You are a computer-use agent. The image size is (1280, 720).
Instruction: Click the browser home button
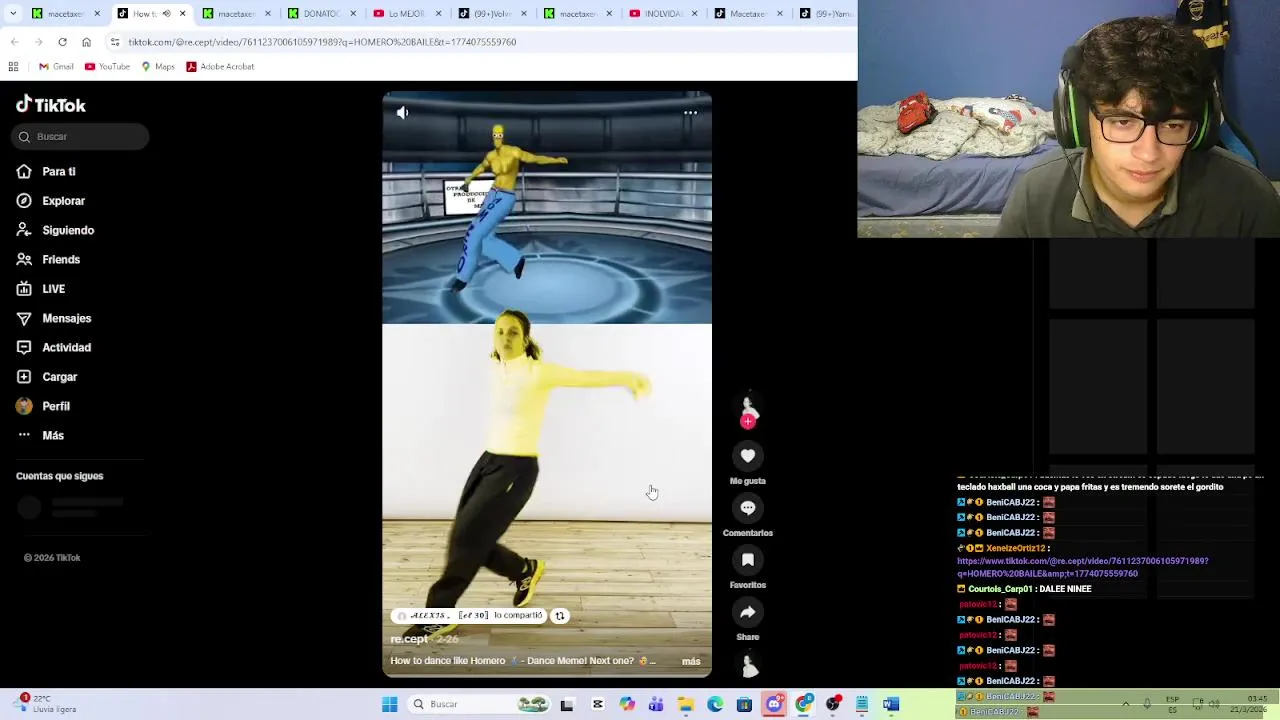pyautogui.click(x=86, y=42)
